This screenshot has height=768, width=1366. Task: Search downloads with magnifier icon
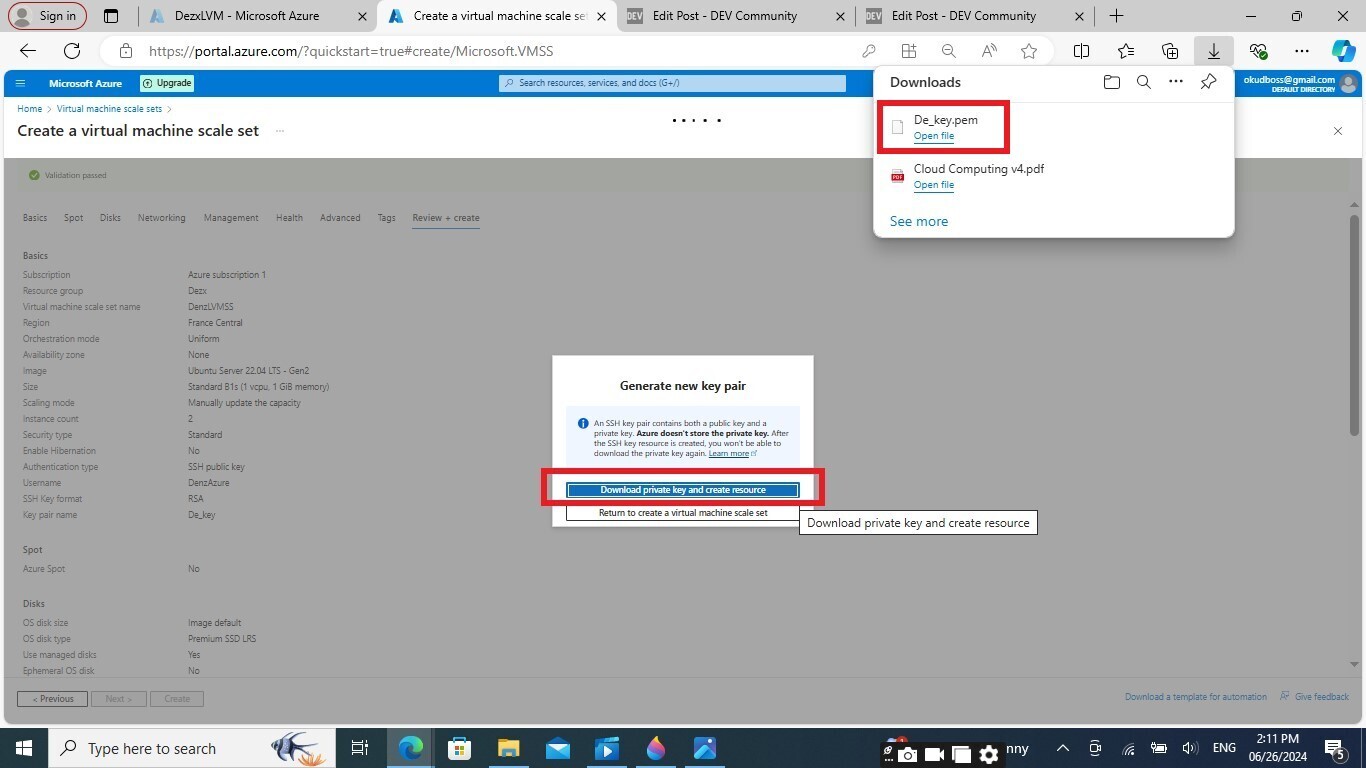(x=1143, y=82)
